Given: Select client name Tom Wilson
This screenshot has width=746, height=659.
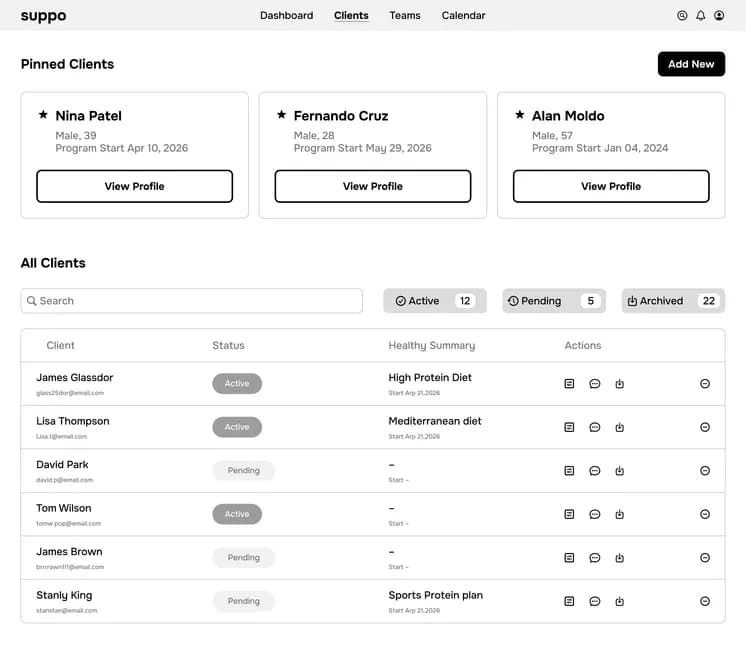Looking at the screenshot, I should pyautogui.click(x=64, y=508).
